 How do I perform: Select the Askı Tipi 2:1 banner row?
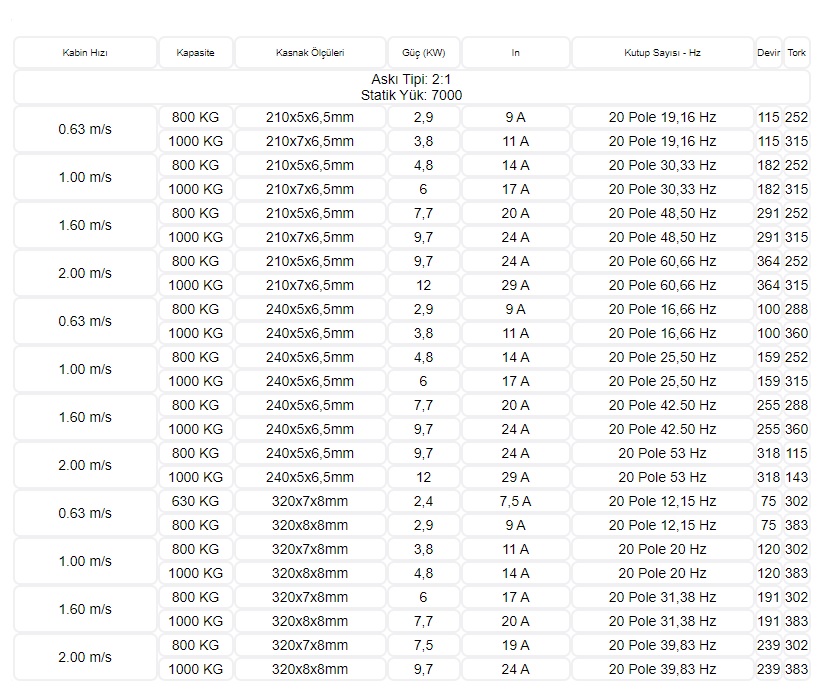[412, 87]
